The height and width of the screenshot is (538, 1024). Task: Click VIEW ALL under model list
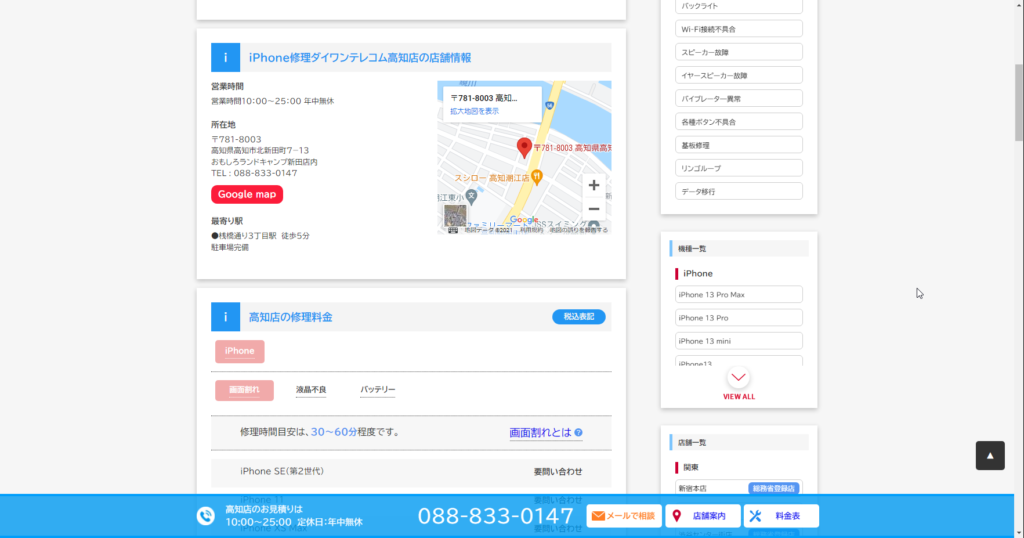[x=739, y=396]
